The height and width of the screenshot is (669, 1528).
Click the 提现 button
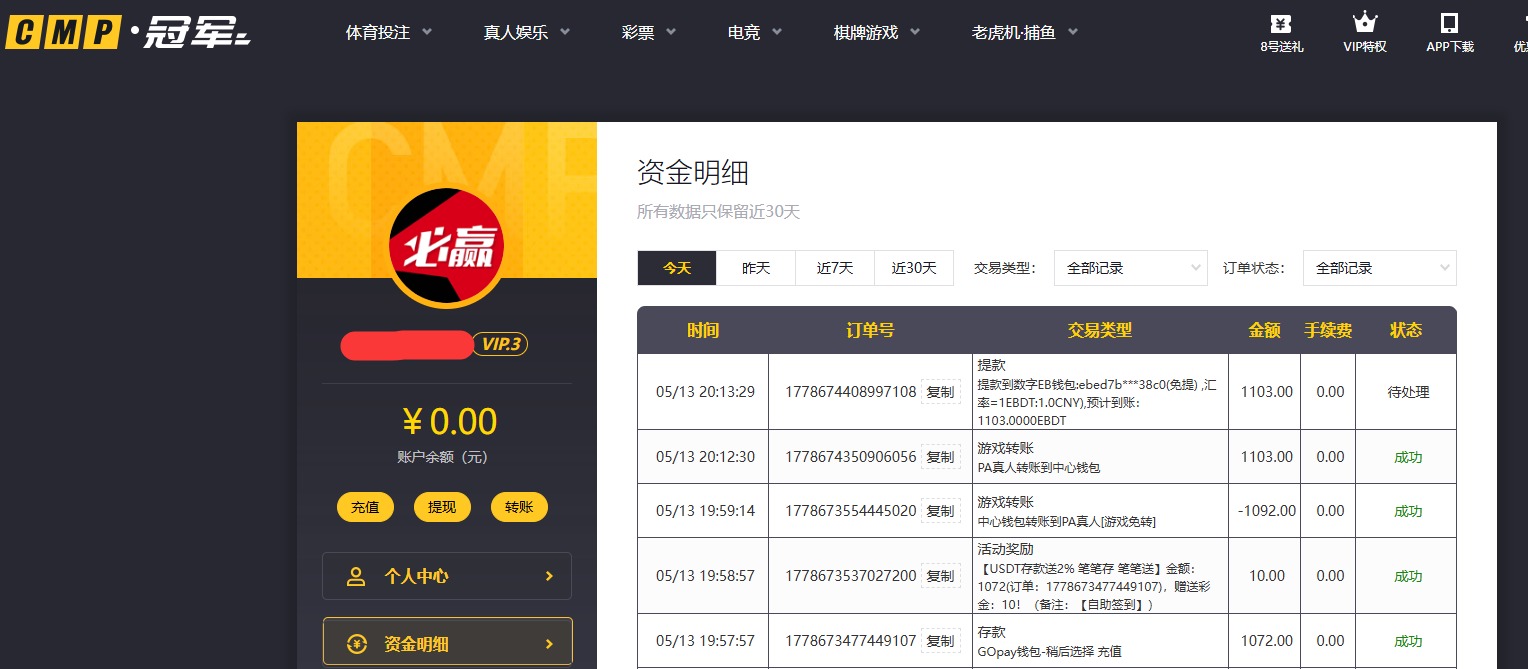(x=442, y=507)
